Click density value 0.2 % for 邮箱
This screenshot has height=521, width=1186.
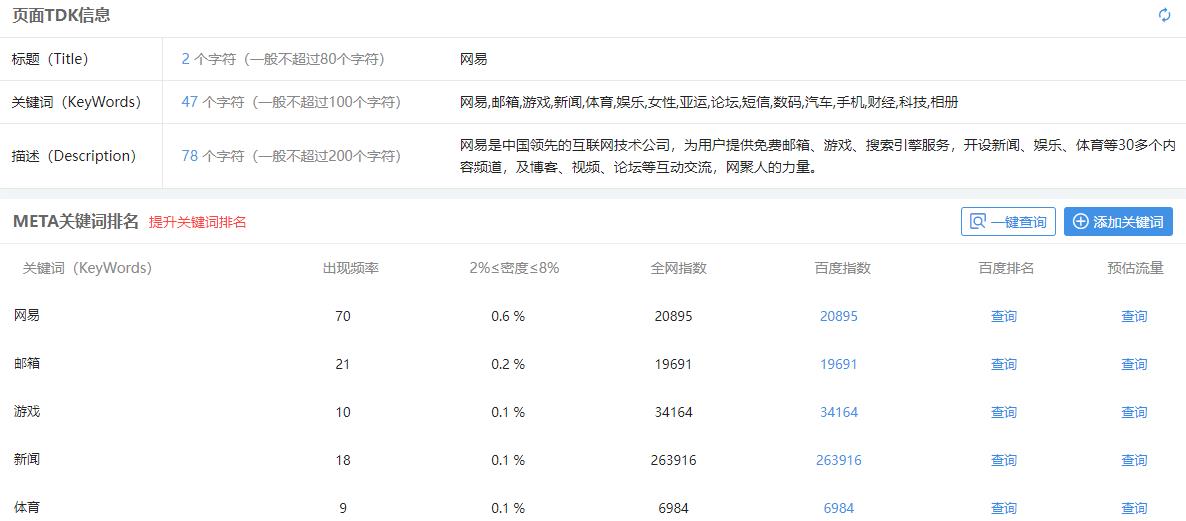pos(508,364)
